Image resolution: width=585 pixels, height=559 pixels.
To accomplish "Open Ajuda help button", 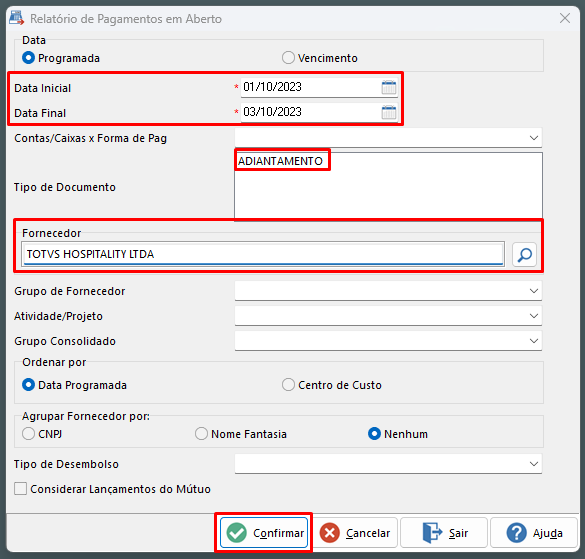I will click(x=534, y=533).
